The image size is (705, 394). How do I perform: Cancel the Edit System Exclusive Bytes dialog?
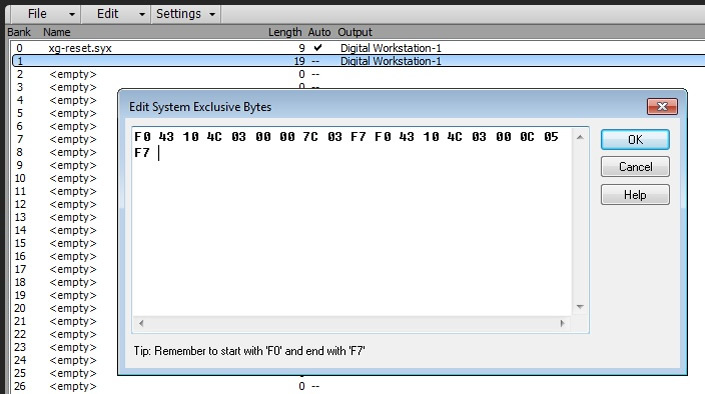635,167
